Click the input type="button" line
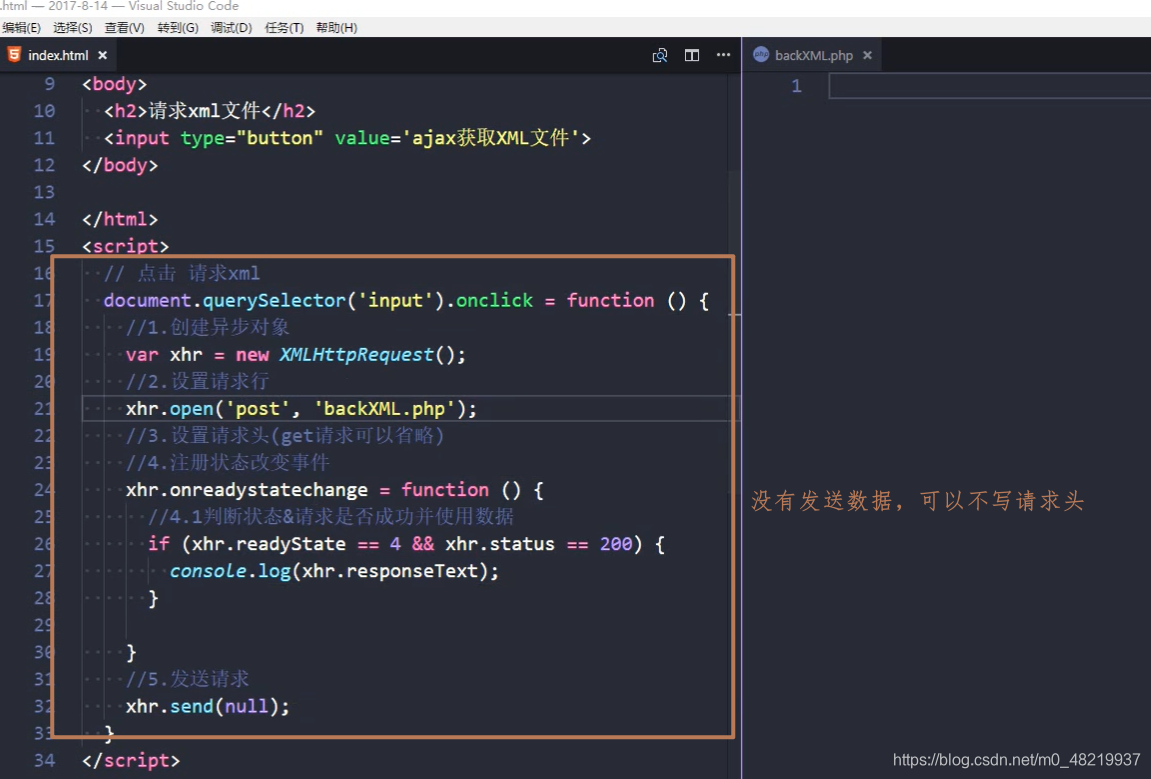Viewport: 1151px width, 779px height. (347, 138)
